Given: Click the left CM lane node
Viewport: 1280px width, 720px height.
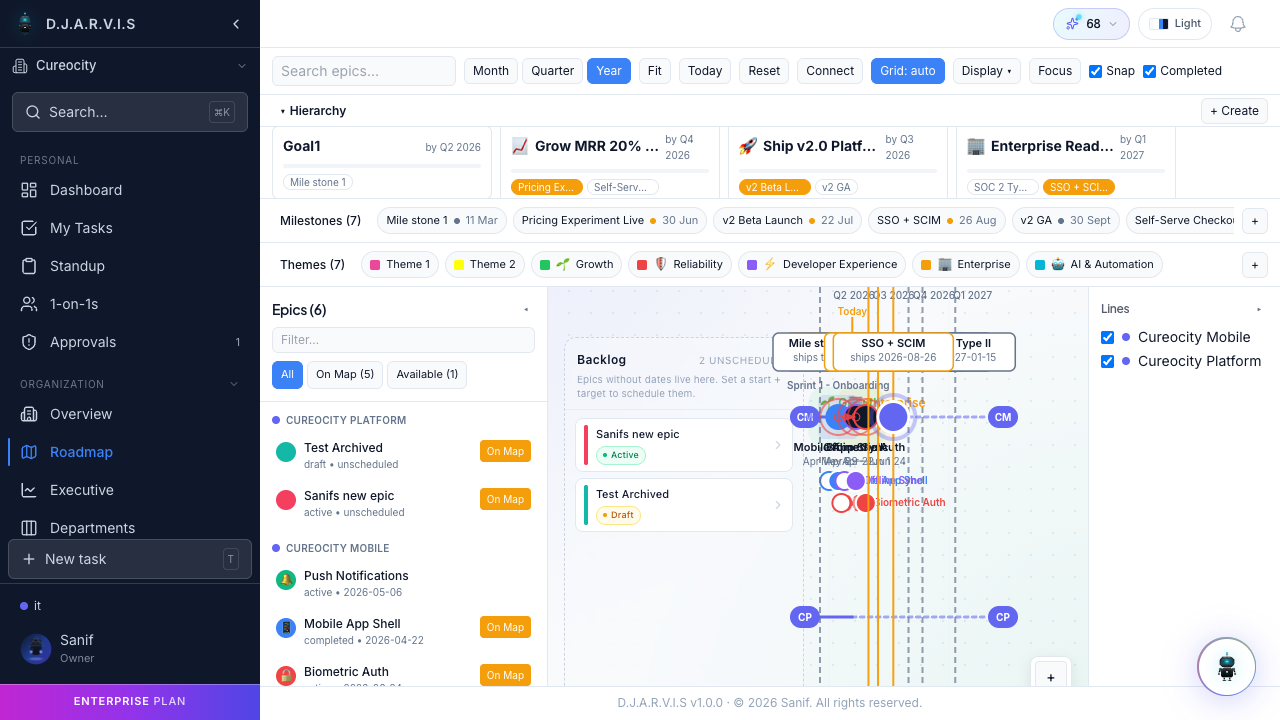Looking at the screenshot, I should (804, 417).
